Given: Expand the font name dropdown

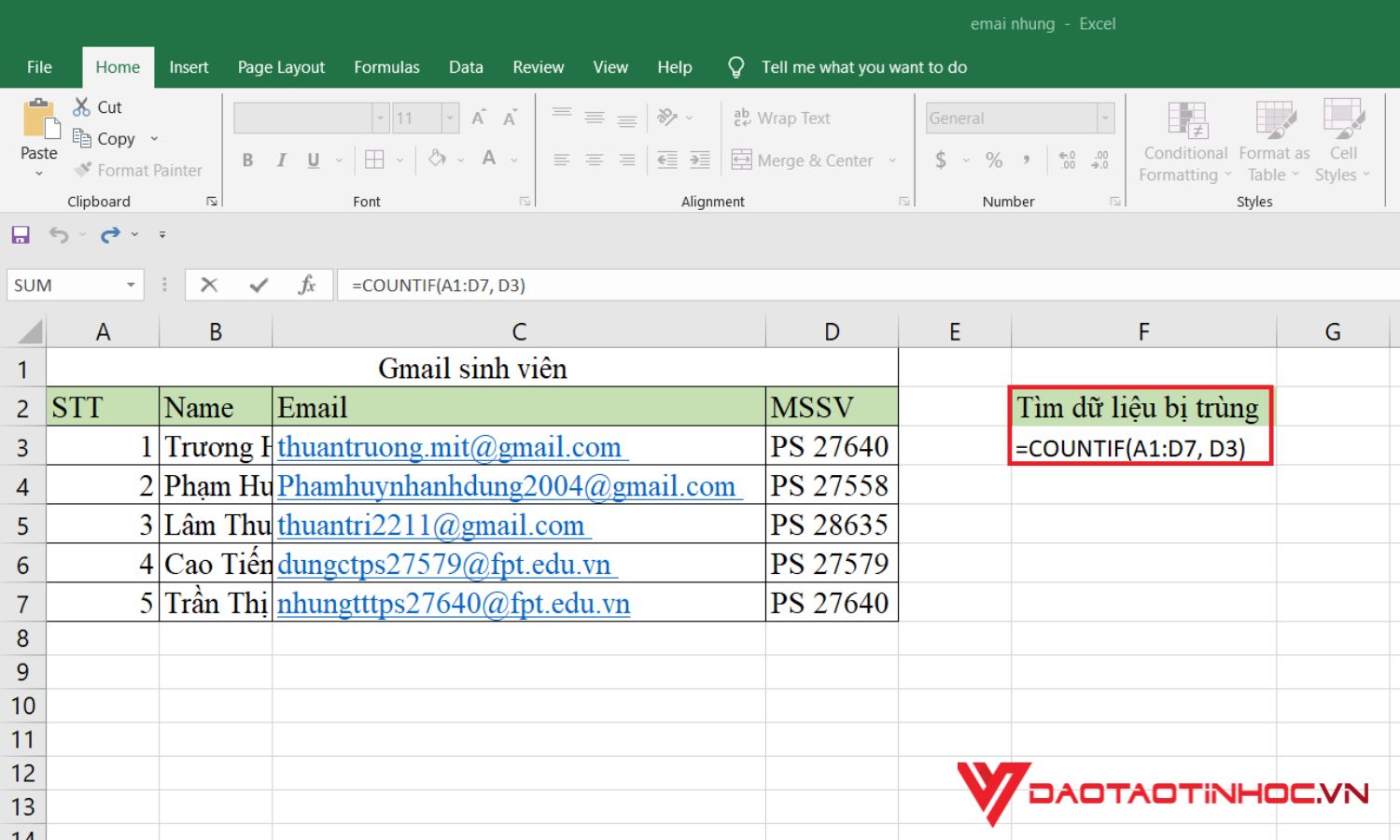Looking at the screenshot, I should click(x=380, y=118).
